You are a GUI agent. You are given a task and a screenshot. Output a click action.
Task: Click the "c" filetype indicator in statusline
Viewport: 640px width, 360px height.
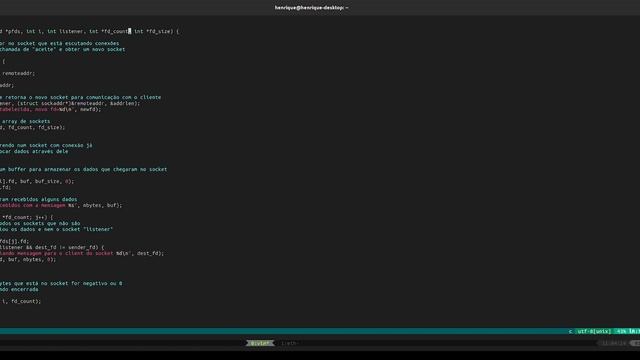[x=570, y=331]
